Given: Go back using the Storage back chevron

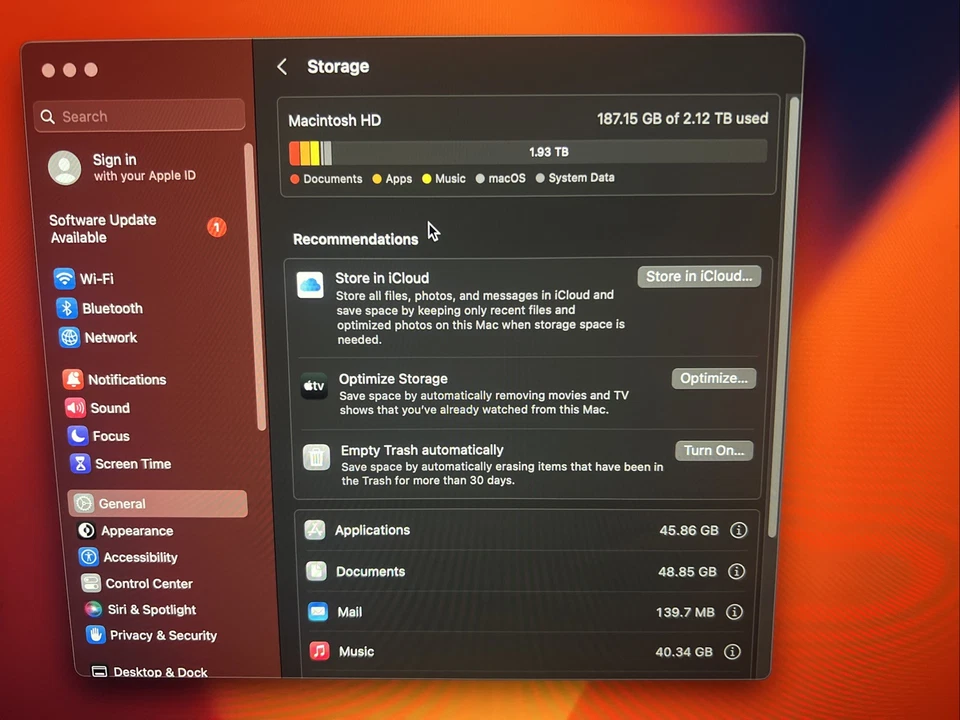Looking at the screenshot, I should coord(282,67).
